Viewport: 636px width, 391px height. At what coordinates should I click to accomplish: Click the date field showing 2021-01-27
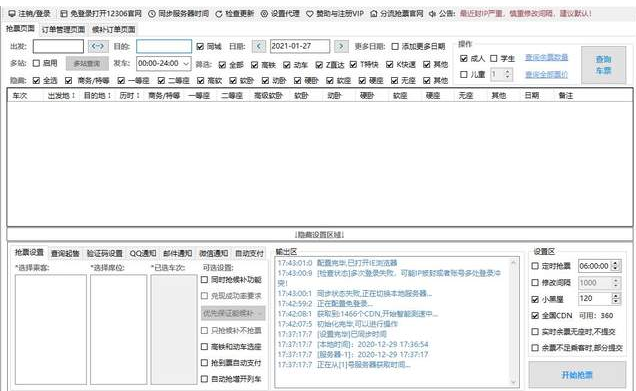pyautogui.click(x=300, y=46)
